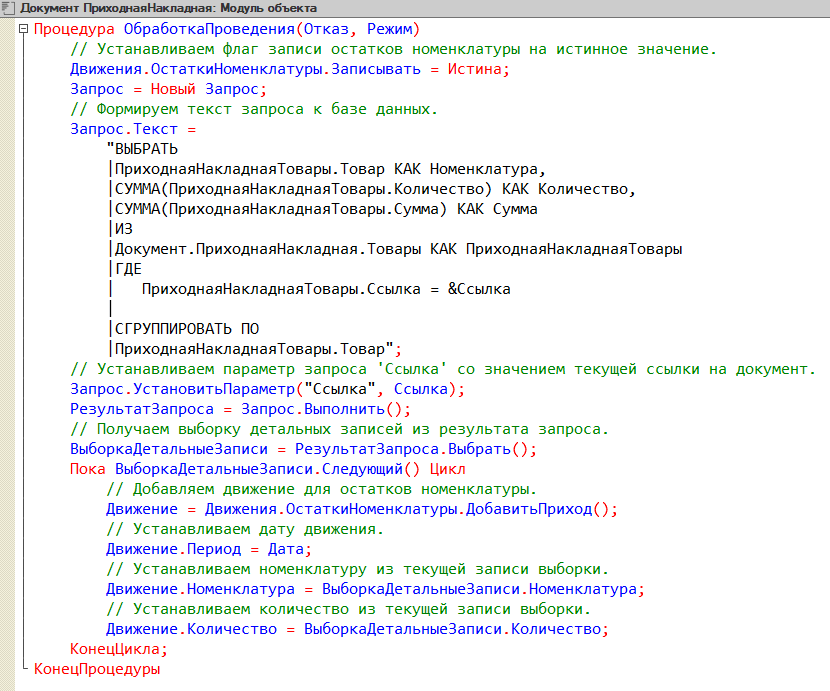Click the parameter 'Отказ' in the procedure header
The width and height of the screenshot is (830, 691).
(326, 29)
